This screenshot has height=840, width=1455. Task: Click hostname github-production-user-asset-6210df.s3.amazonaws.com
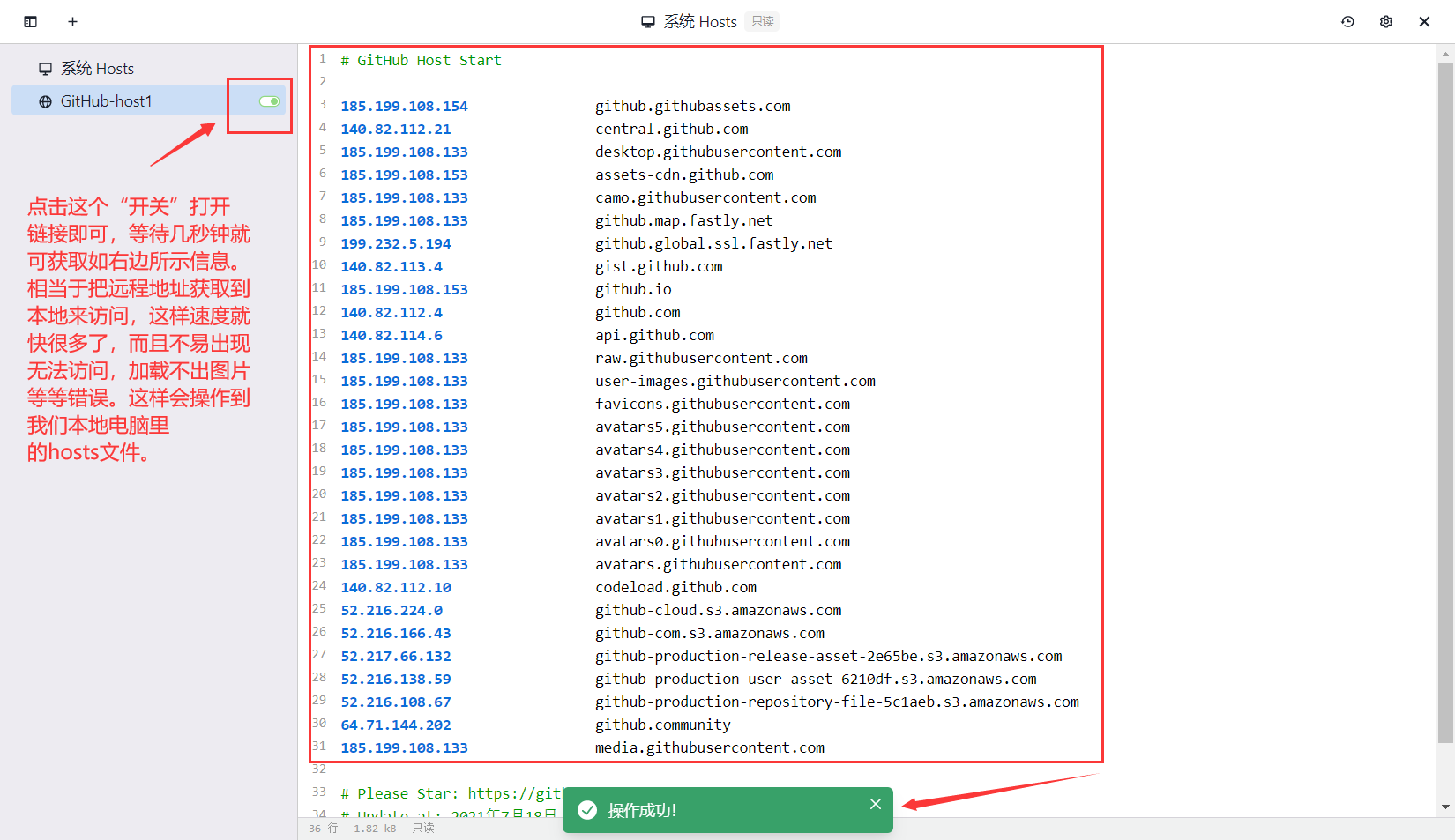[x=816, y=679]
